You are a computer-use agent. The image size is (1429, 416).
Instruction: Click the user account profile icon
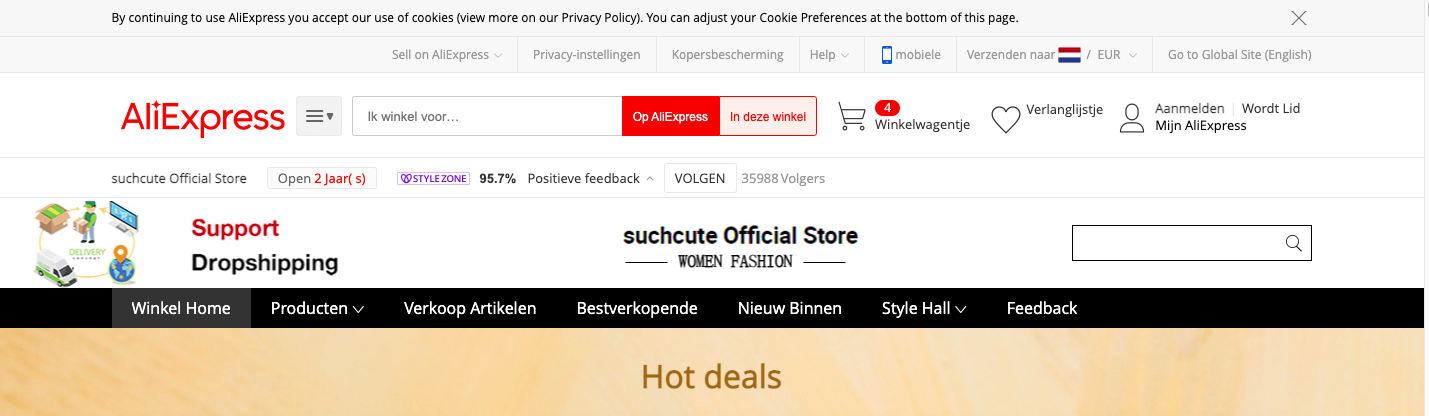(1131, 118)
